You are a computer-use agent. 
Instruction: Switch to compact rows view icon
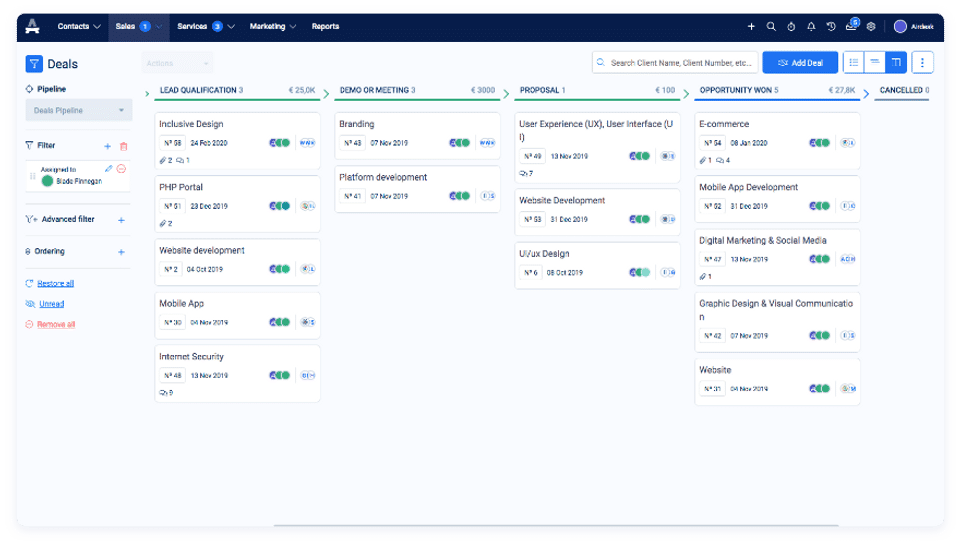[874, 62]
